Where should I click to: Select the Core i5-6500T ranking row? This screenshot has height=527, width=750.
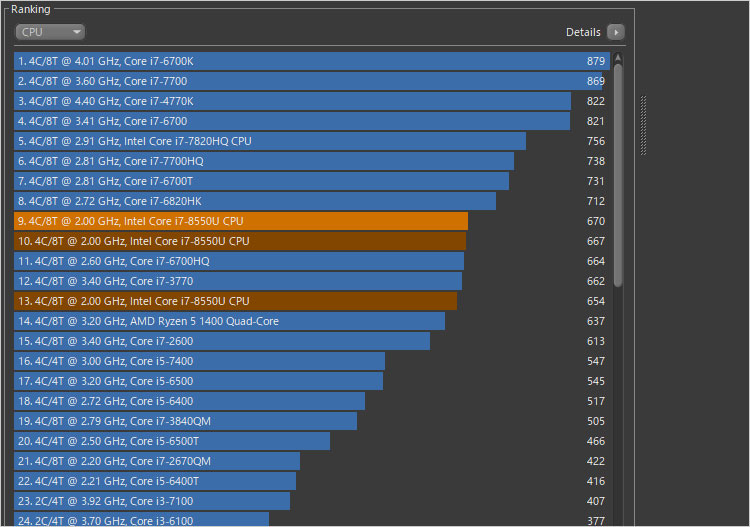(x=312, y=441)
